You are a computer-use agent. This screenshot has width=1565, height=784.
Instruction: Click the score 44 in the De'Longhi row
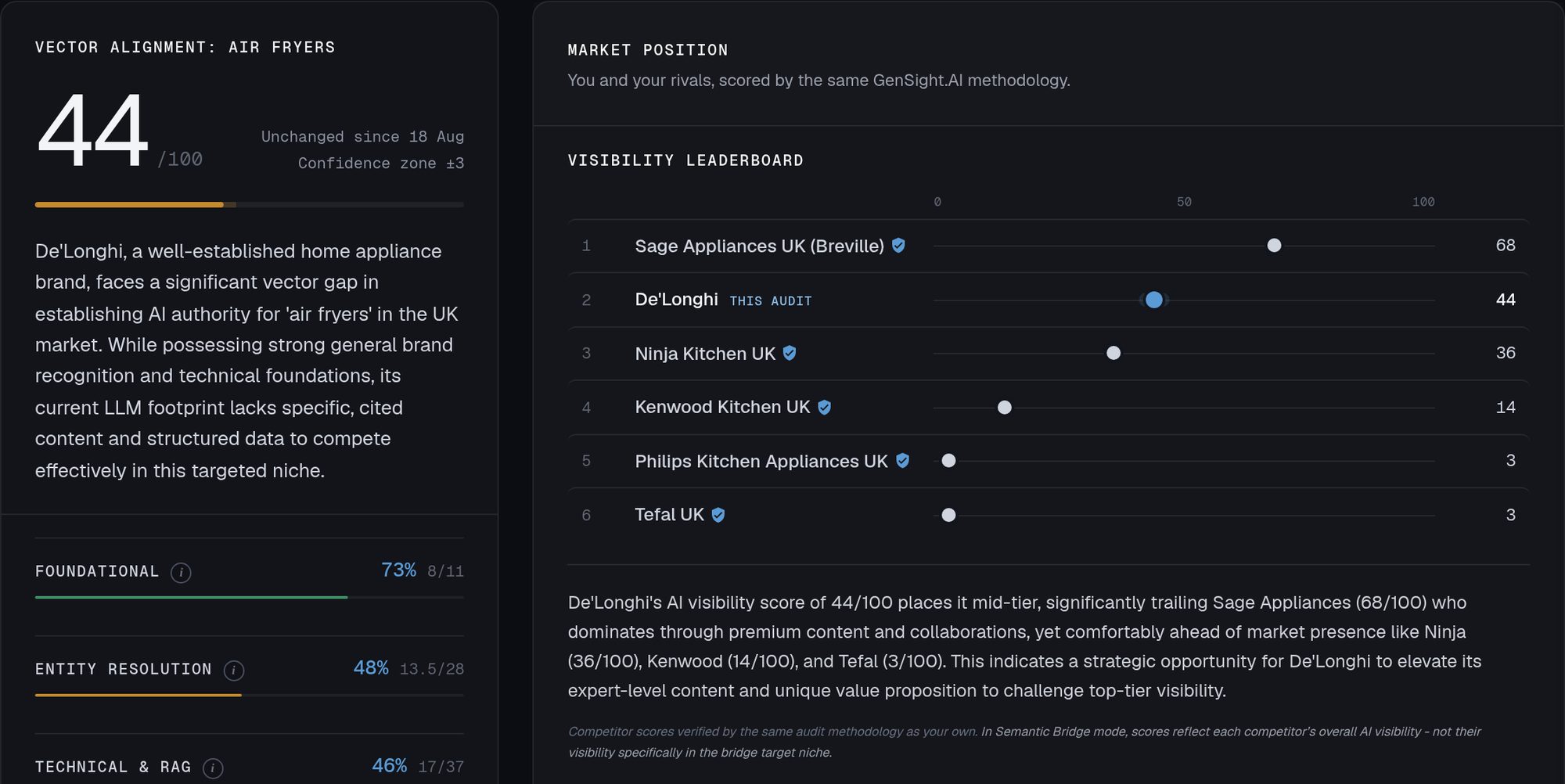pos(1506,300)
